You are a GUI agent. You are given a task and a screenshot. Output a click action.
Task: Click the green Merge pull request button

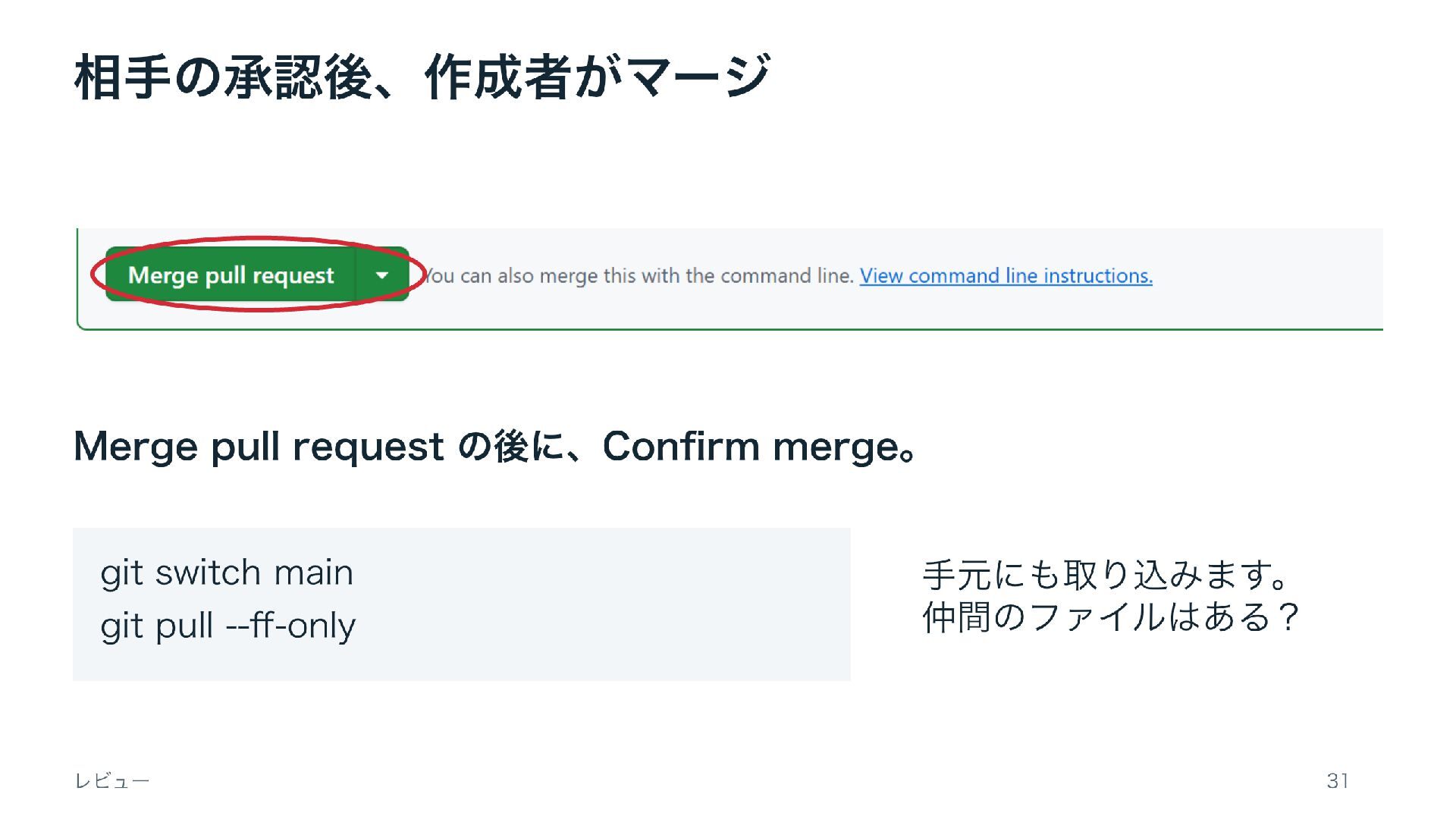click(x=231, y=275)
